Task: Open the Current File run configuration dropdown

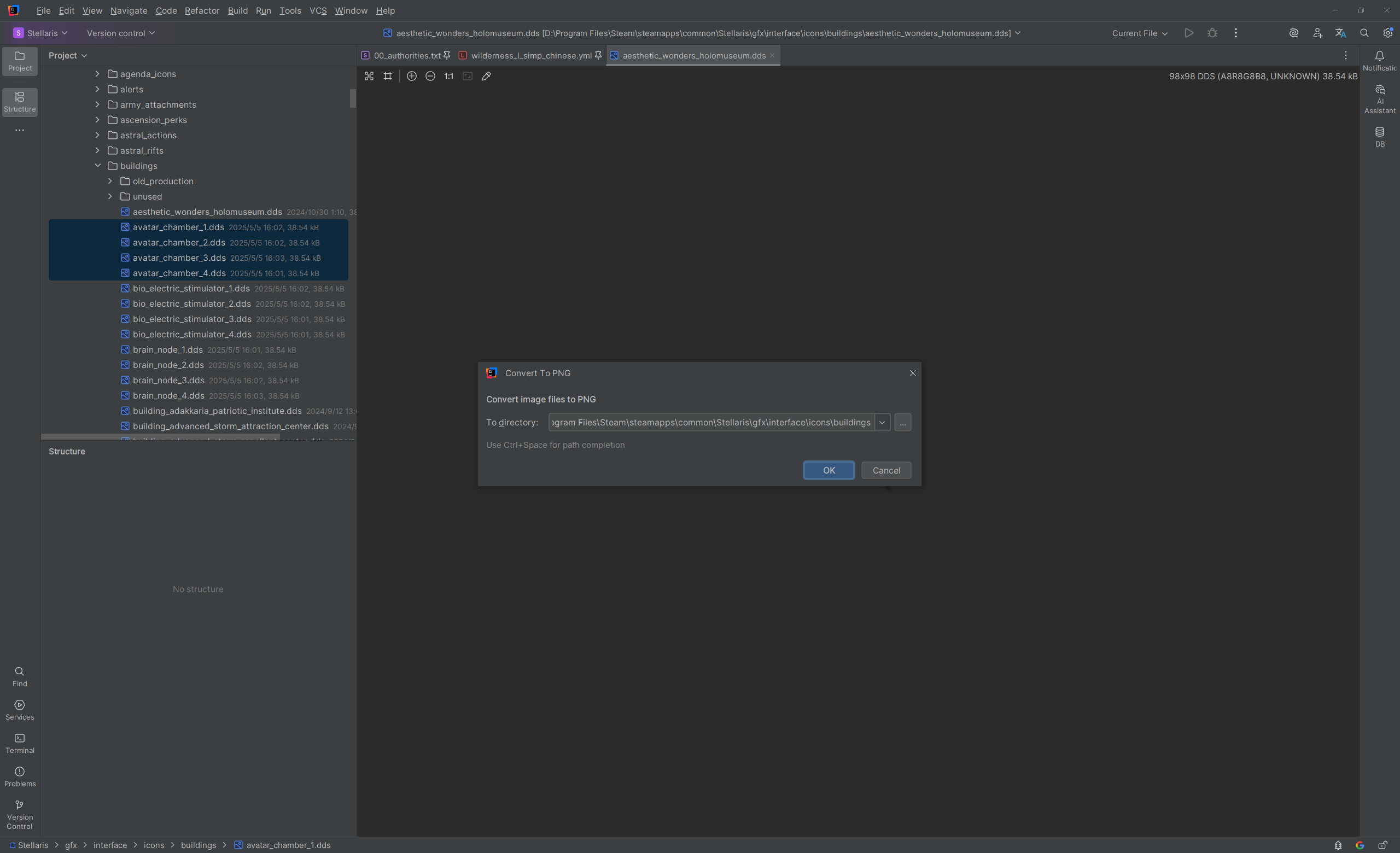Action: point(1139,33)
